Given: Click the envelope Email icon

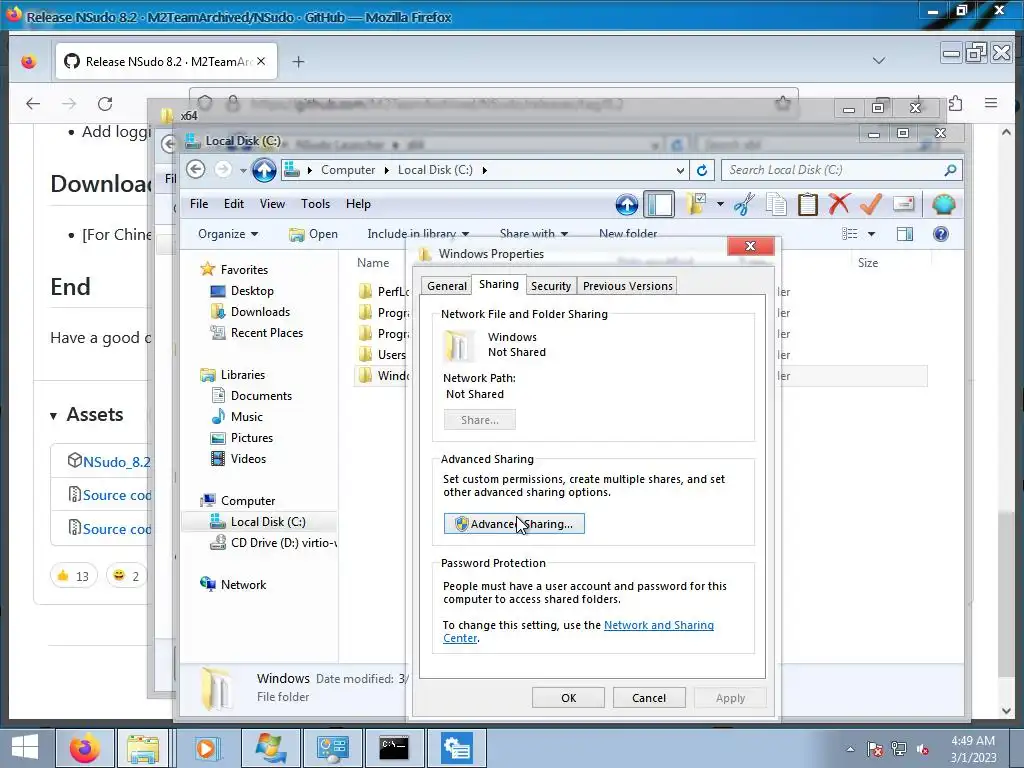Looking at the screenshot, I should coord(903,204).
